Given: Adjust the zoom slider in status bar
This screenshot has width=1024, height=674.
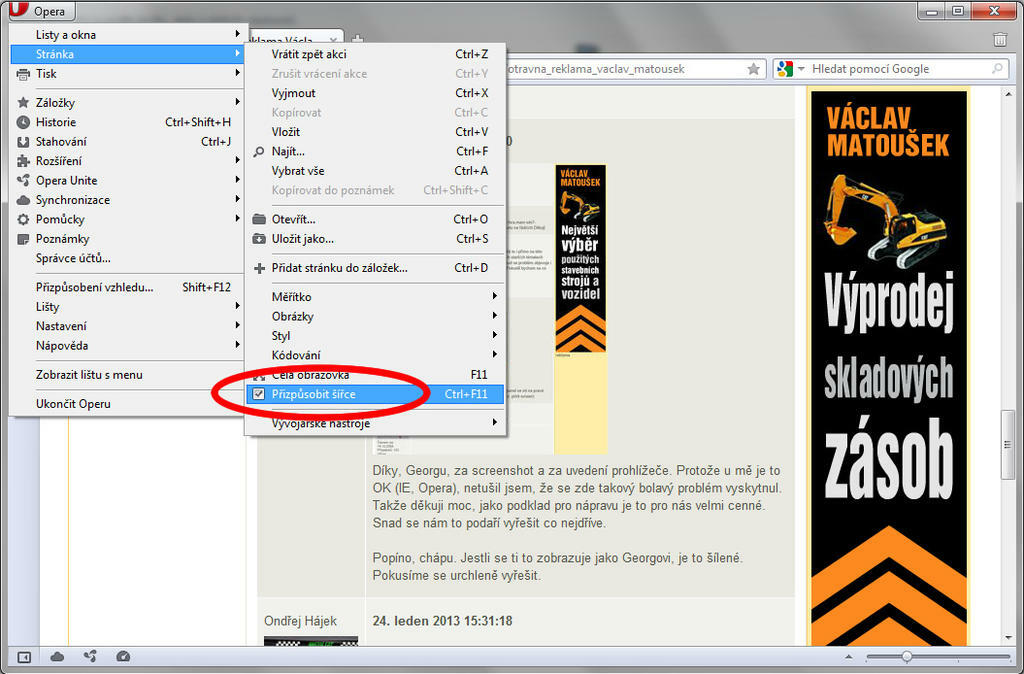Looking at the screenshot, I should [x=907, y=657].
